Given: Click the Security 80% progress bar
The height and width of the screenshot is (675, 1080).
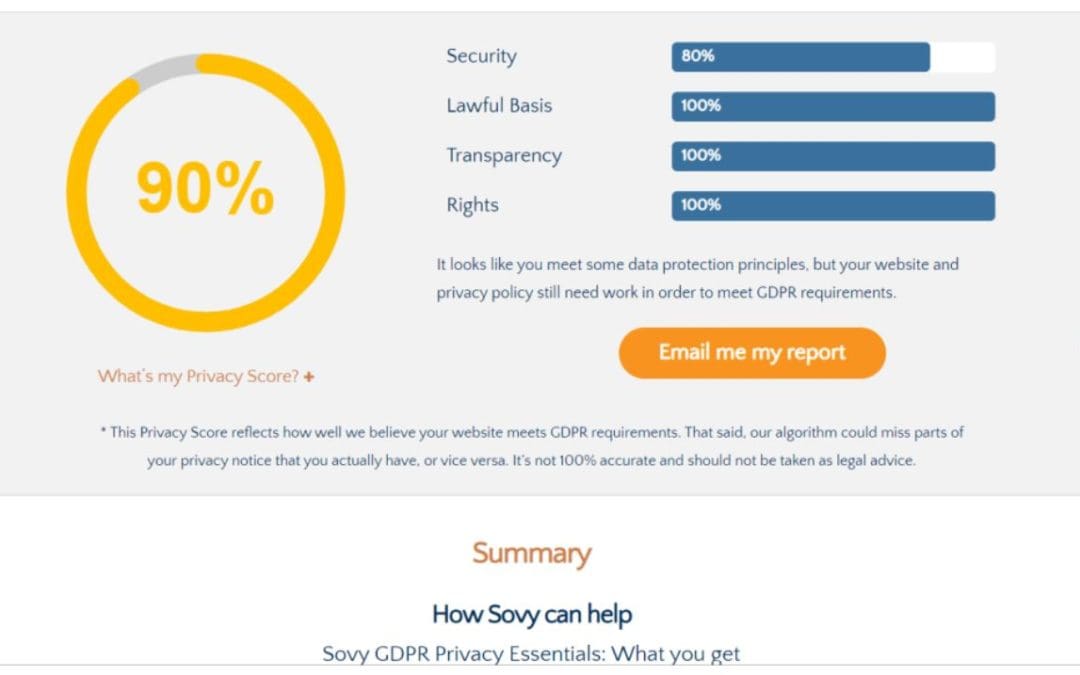Looking at the screenshot, I should [x=833, y=57].
